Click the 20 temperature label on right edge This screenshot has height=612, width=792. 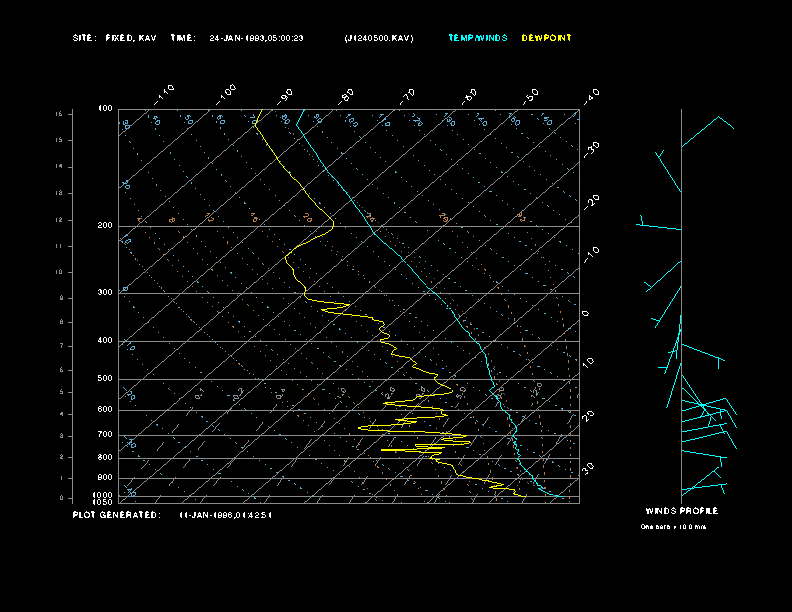point(589,416)
